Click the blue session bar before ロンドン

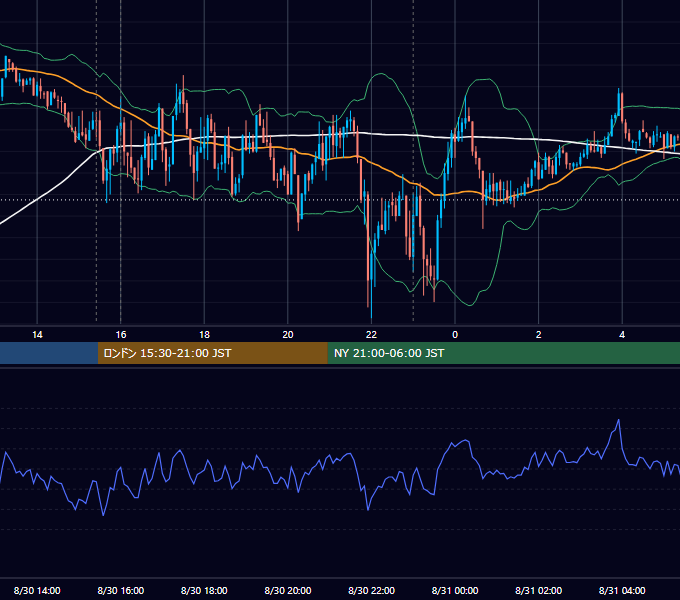click(49, 353)
